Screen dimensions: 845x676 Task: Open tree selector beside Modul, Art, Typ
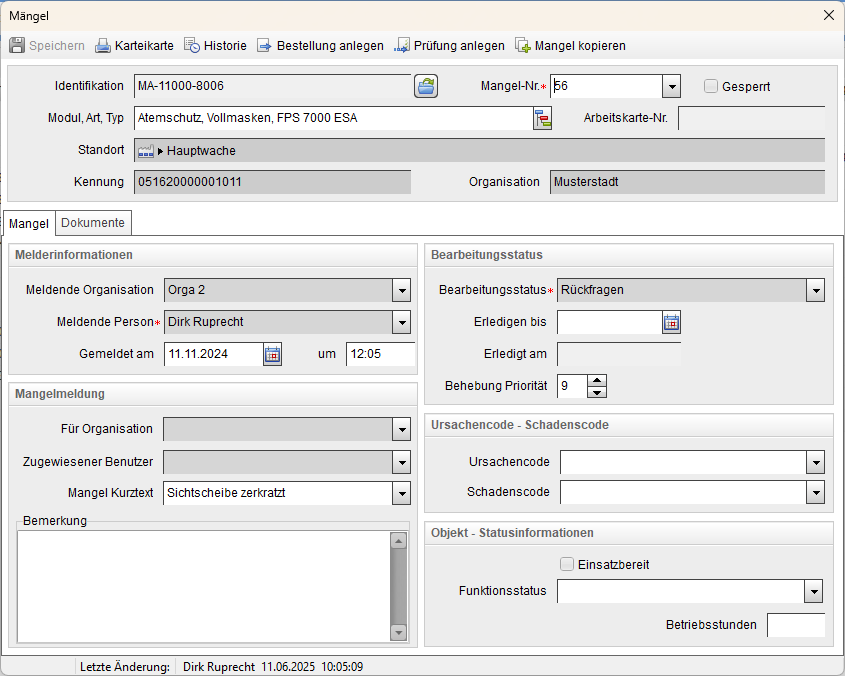pyautogui.click(x=542, y=119)
